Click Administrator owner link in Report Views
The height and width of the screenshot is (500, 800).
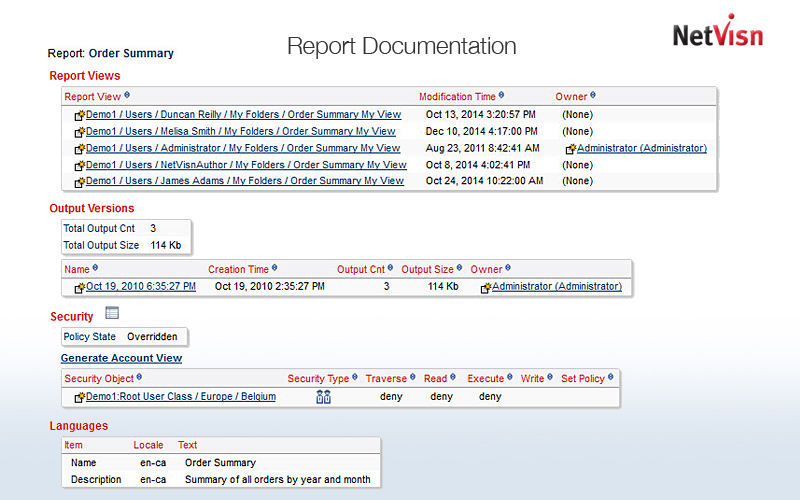pyautogui.click(x=641, y=148)
